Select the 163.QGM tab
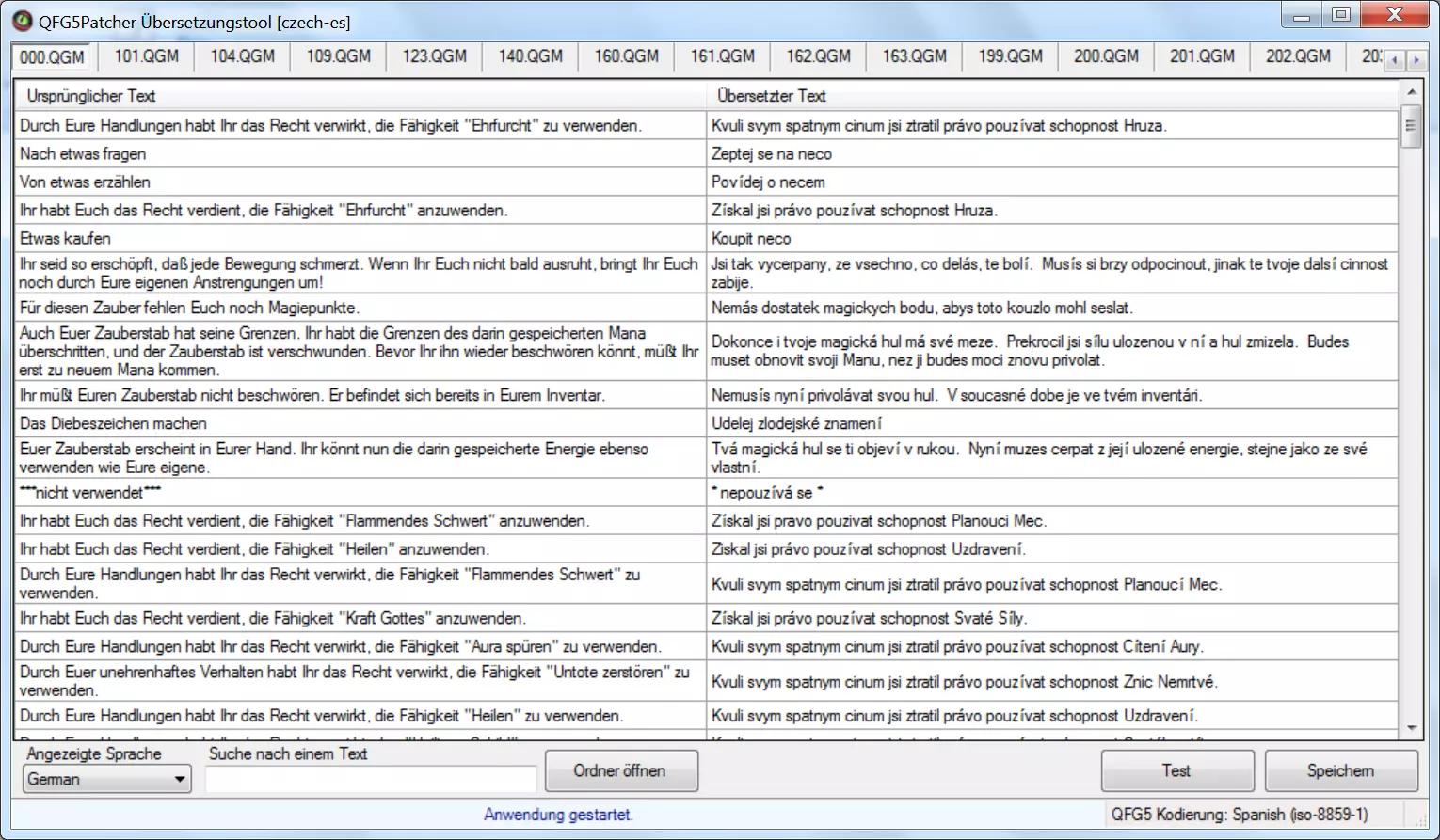 tap(915, 56)
